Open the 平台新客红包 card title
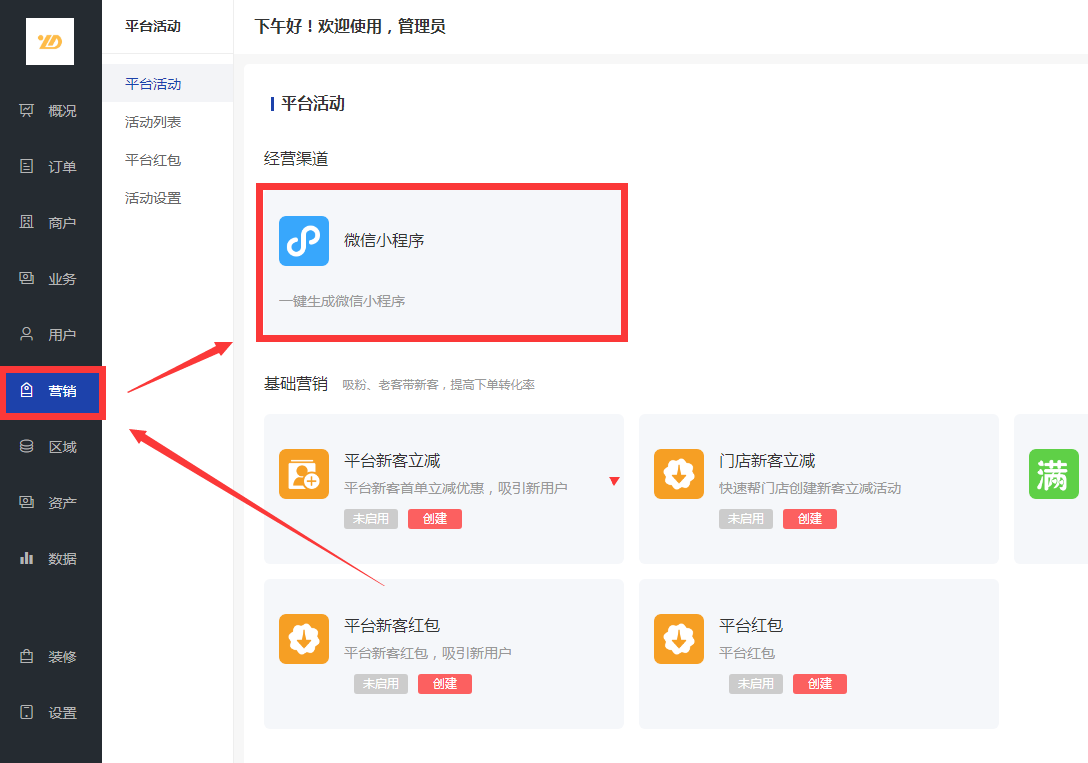 pos(392,626)
